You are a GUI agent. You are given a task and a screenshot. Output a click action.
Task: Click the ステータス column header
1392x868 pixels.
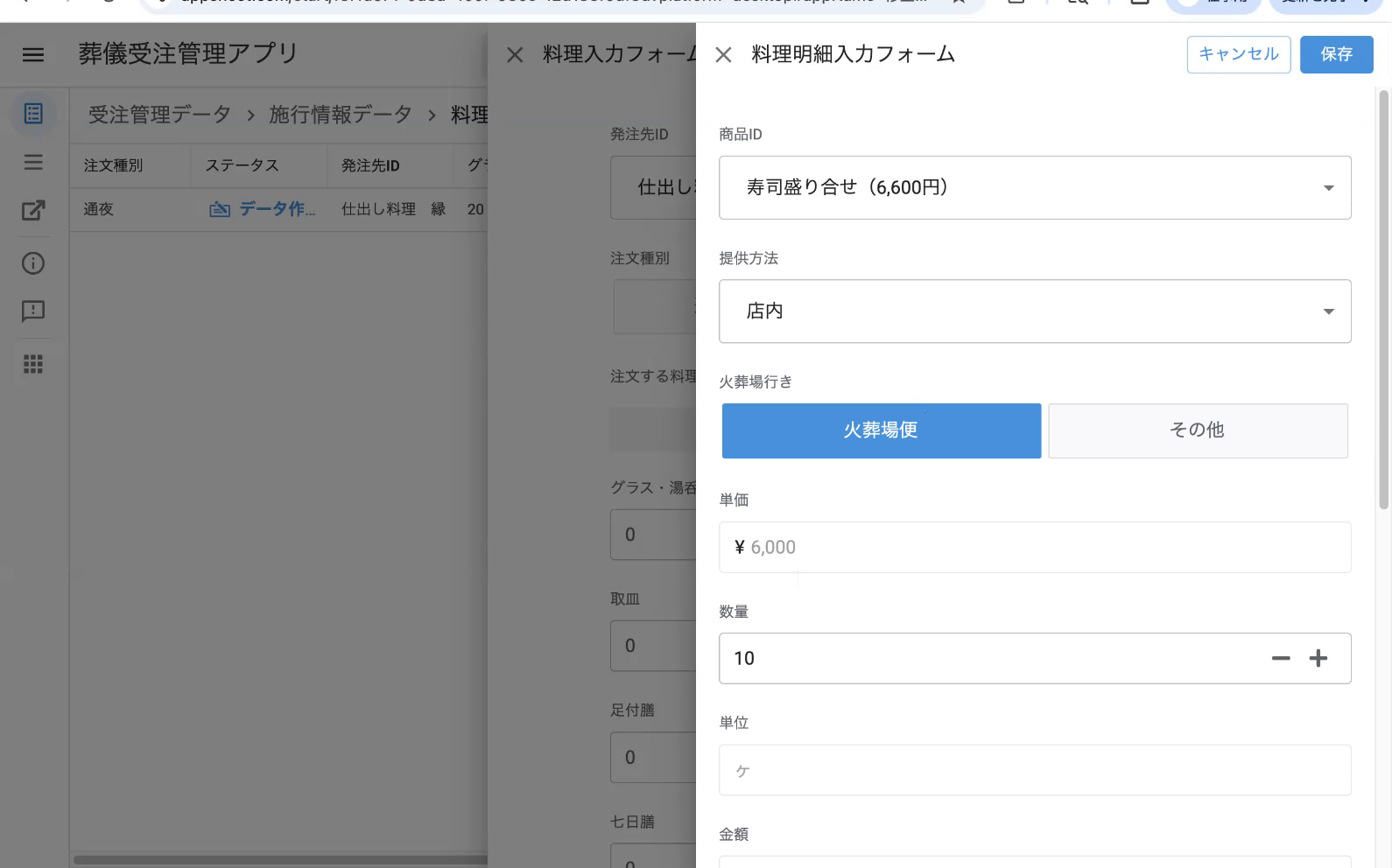tap(242, 165)
